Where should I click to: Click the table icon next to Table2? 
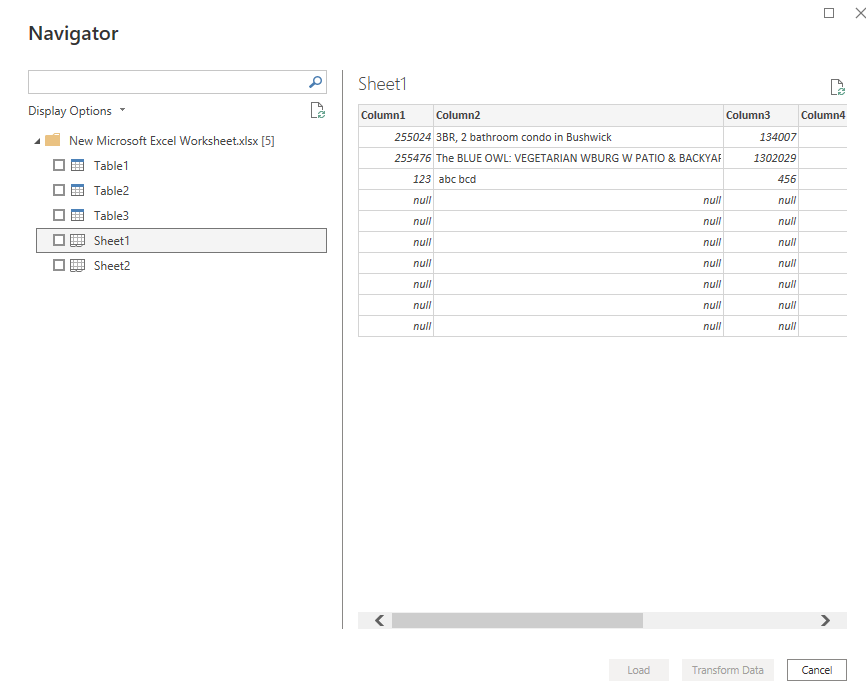click(78, 190)
